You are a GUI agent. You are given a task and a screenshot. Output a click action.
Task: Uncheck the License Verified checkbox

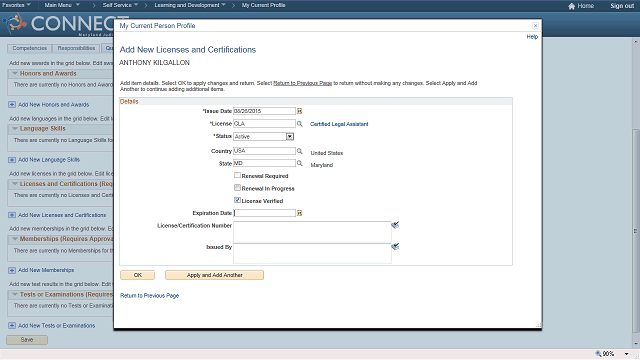pos(237,200)
